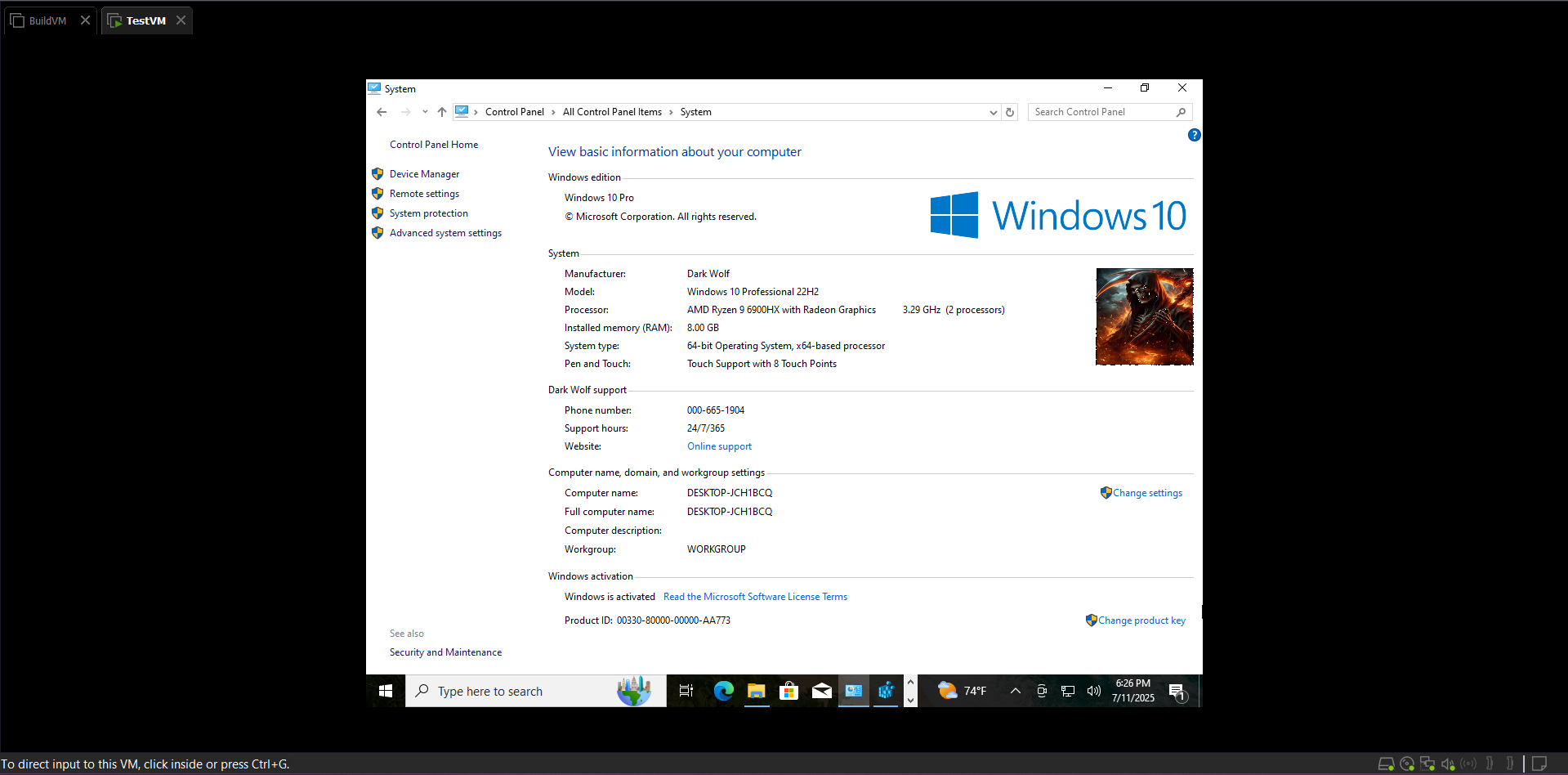Open Mail app from taskbar
The height and width of the screenshot is (775, 1568).
tap(821, 691)
